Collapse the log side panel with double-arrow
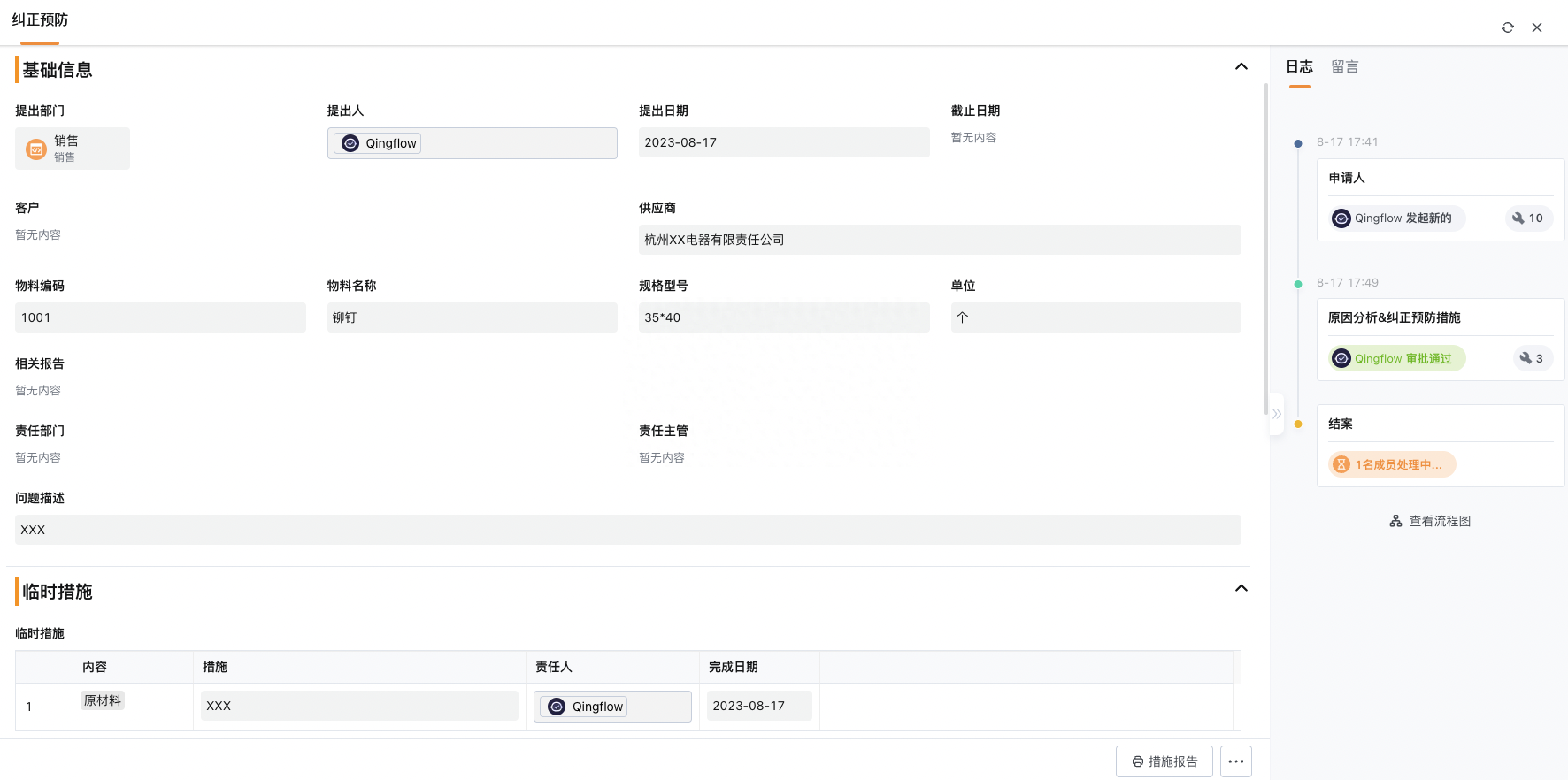The height and width of the screenshot is (780, 1568). [1277, 414]
